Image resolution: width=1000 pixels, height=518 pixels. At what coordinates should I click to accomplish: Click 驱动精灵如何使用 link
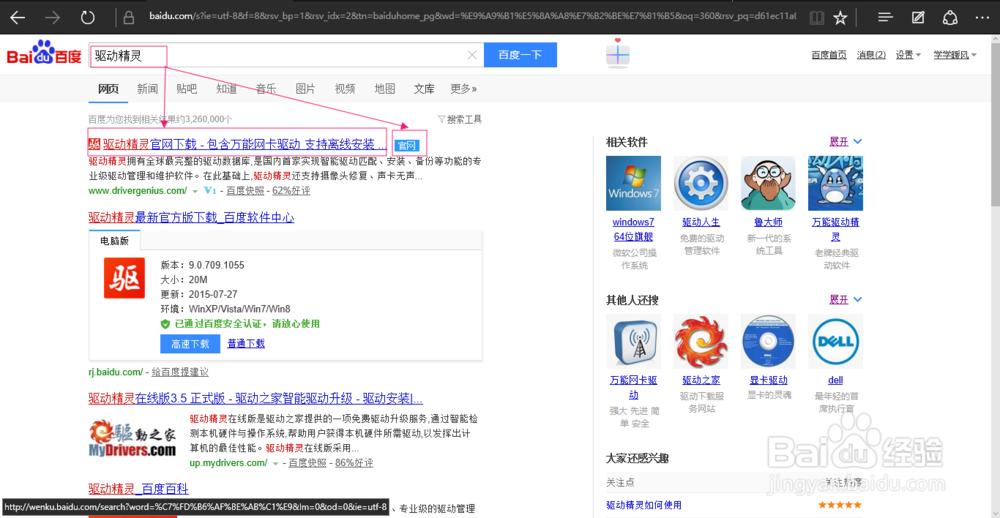point(643,505)
